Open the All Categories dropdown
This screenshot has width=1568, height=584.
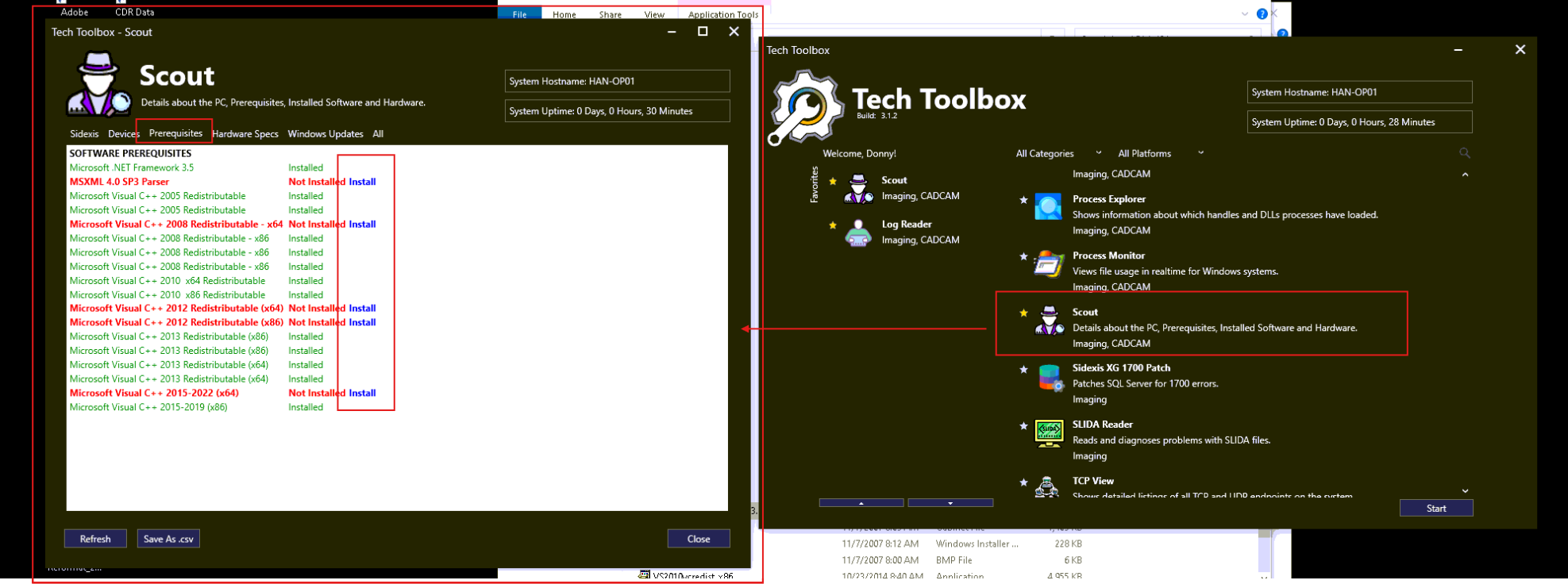pyautogui.click(x=1058, y=153)
